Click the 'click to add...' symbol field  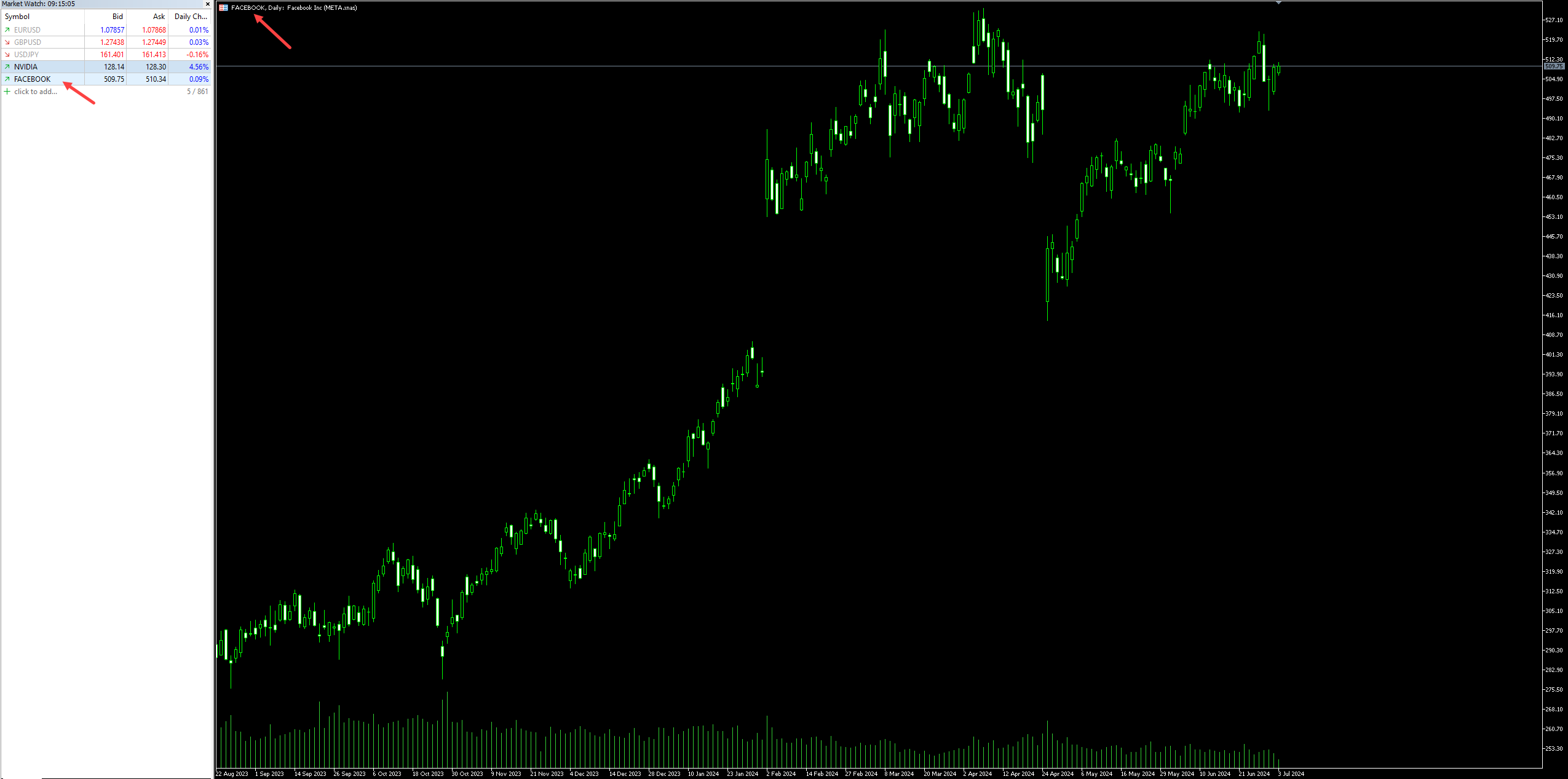coord(36,92)
